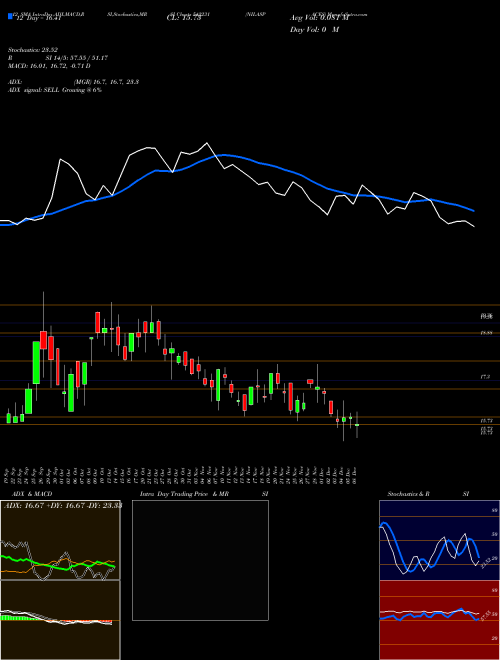
Task: Click the '08 Dec' last date label
Action: [x=356, y=475]
